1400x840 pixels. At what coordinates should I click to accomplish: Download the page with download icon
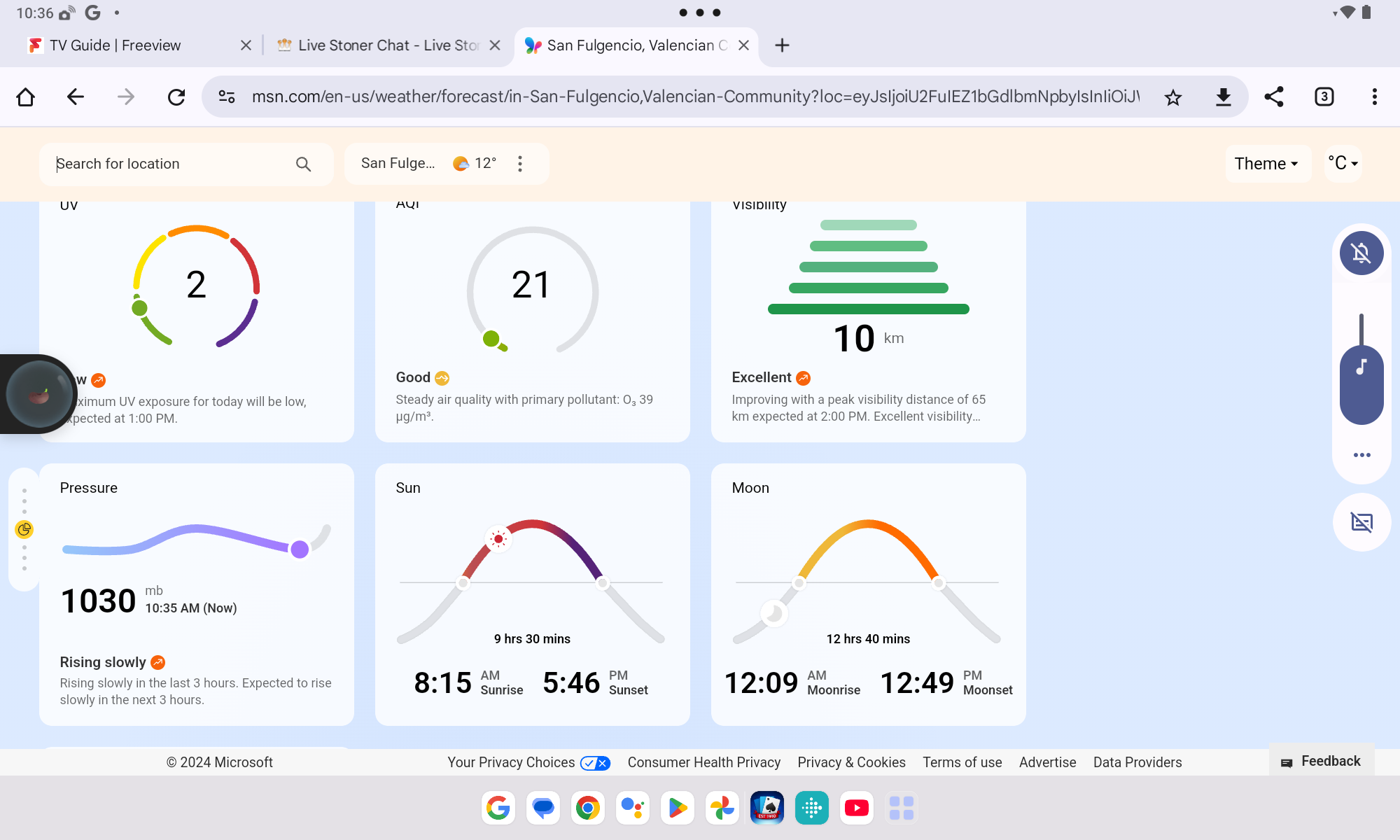(x=1224, y=97)
